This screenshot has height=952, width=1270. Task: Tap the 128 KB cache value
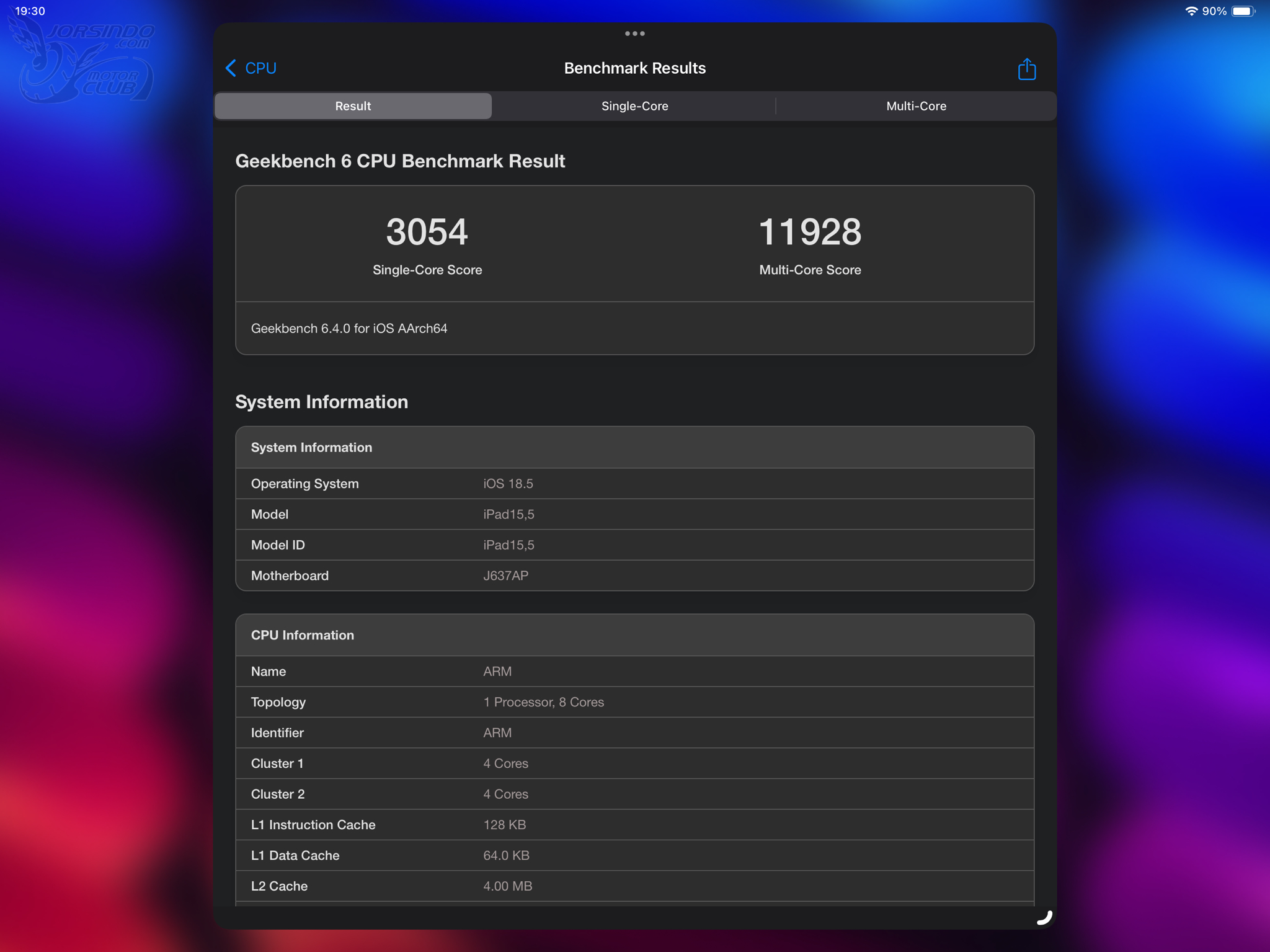point(504,825)
